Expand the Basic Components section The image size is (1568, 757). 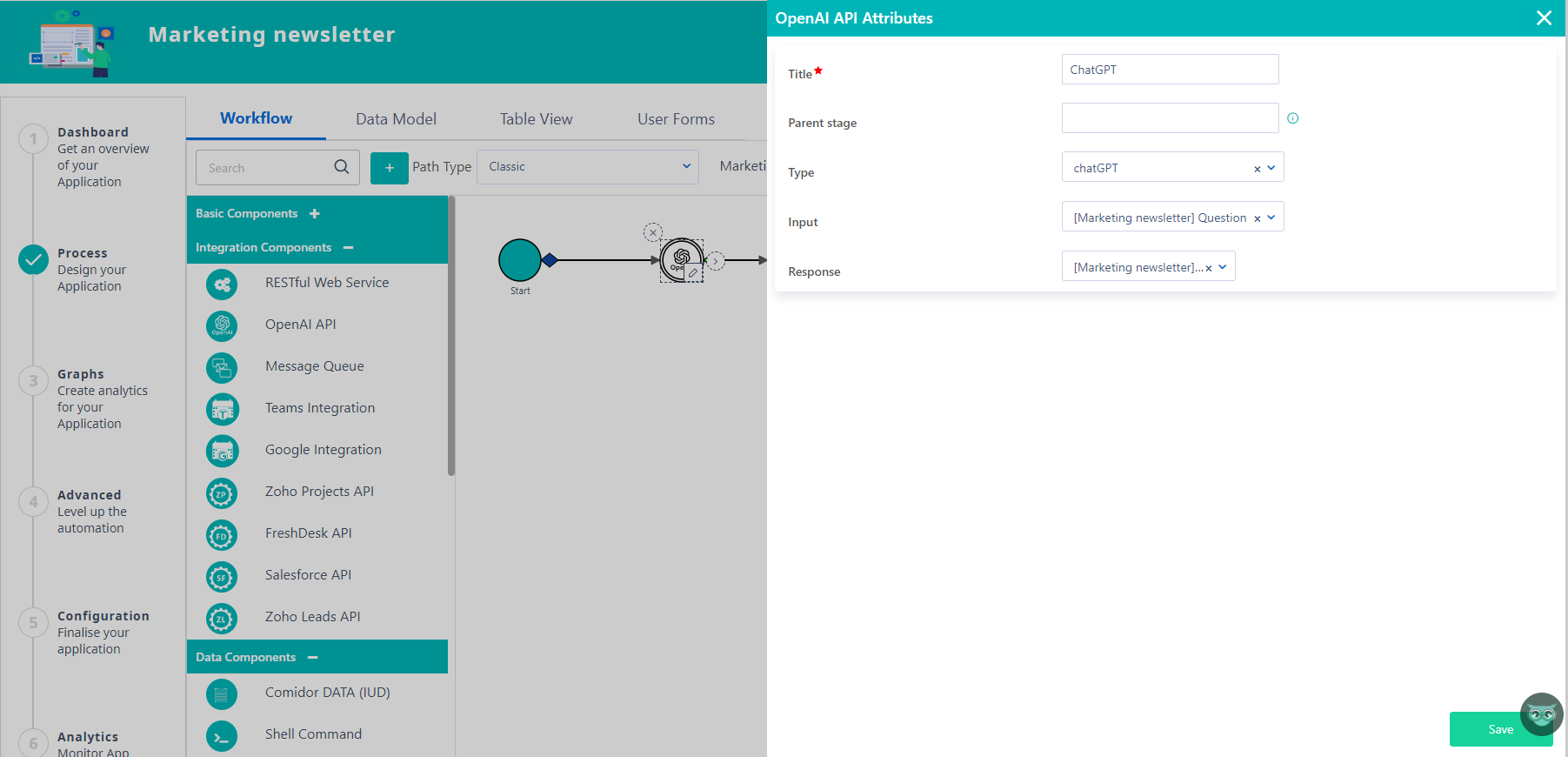(x=315, y=214)
